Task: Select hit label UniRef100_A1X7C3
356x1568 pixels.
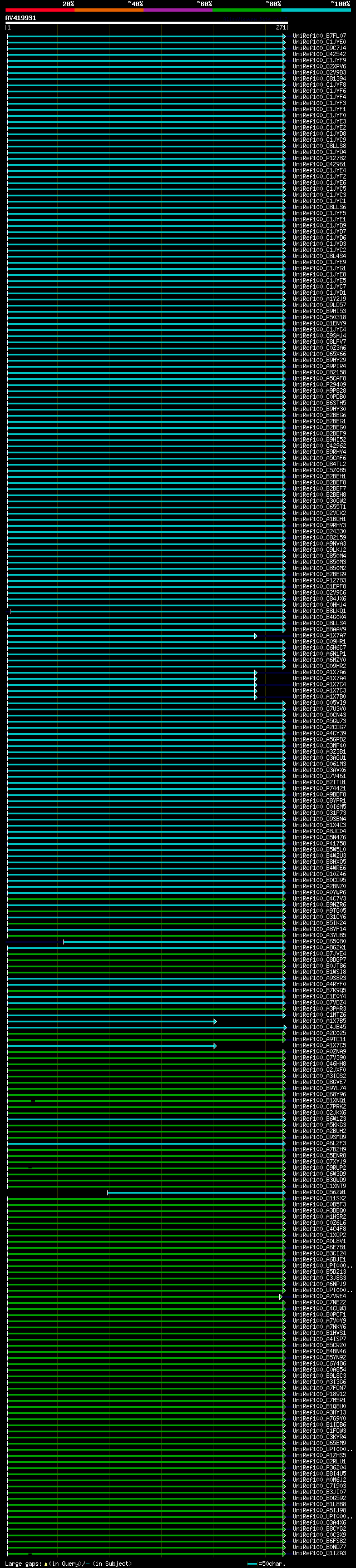Action: pyautogui.click(x=319, y=690)
